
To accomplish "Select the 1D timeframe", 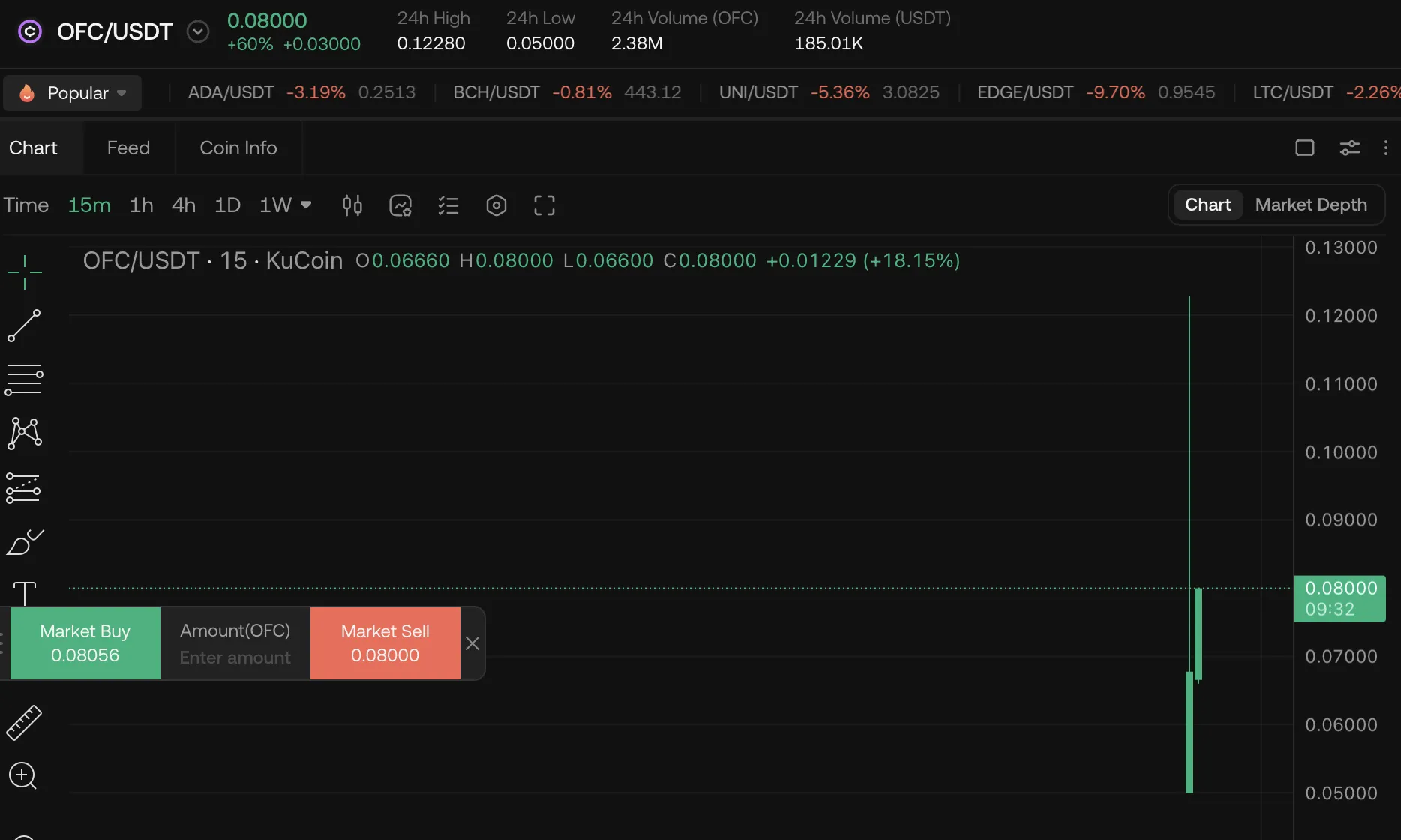I will (227, 205).
